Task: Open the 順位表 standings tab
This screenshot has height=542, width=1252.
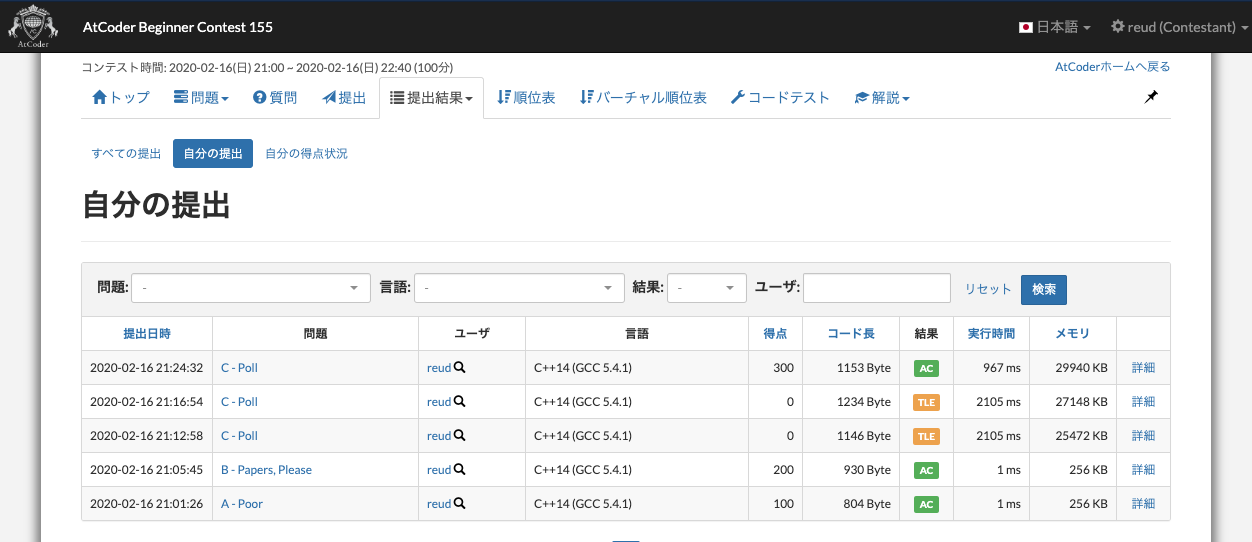Action: click(526, 98)
